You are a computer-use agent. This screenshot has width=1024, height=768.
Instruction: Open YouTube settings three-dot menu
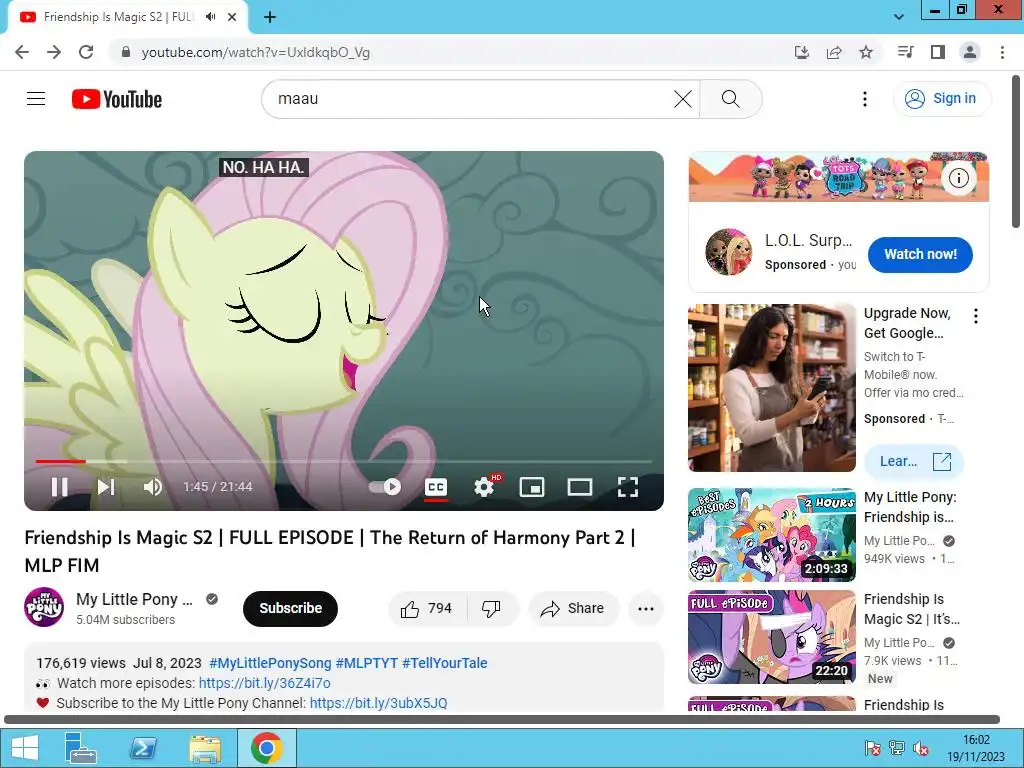click(x=865, y=99)
